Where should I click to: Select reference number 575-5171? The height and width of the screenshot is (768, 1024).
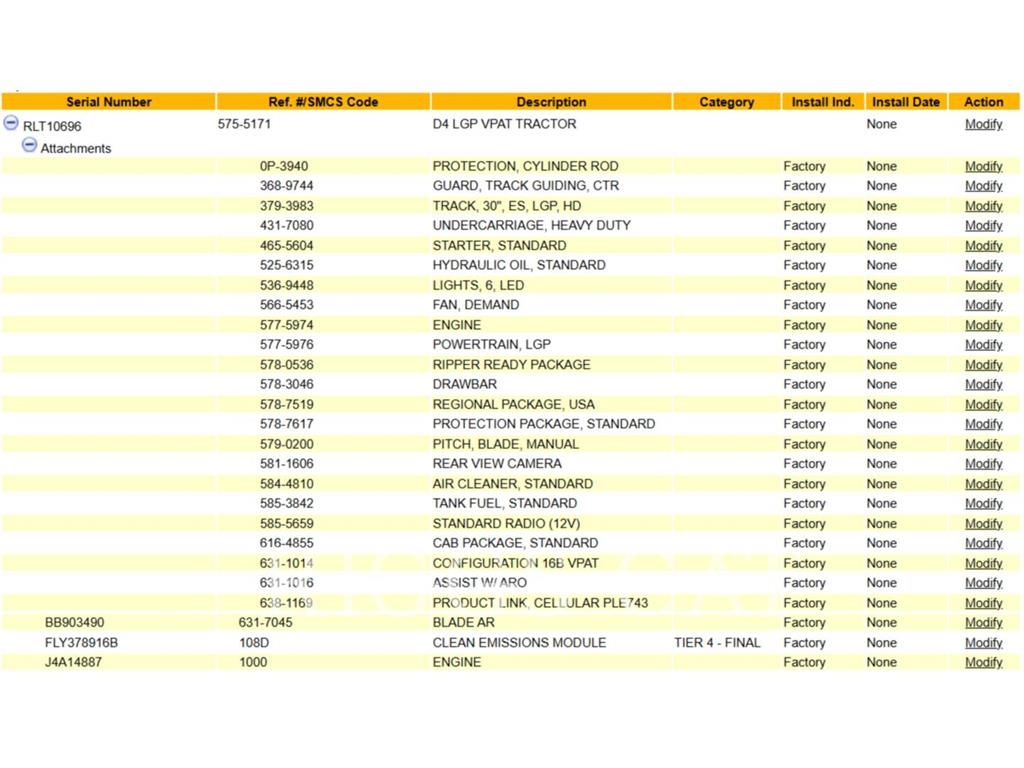pyautogui.click(x=244, y=124)
